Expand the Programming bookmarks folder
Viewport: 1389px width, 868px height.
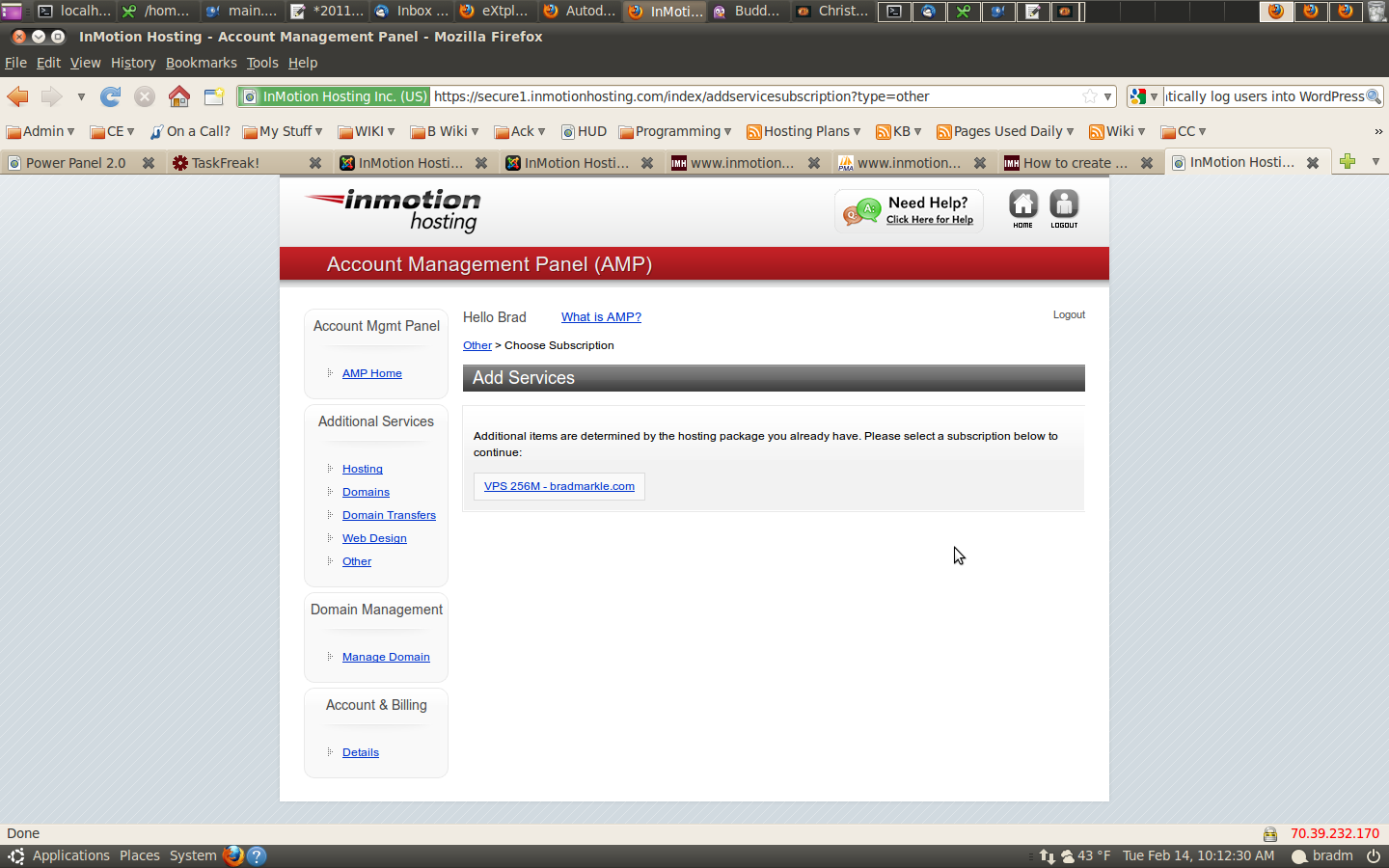[x=675, y=131]
